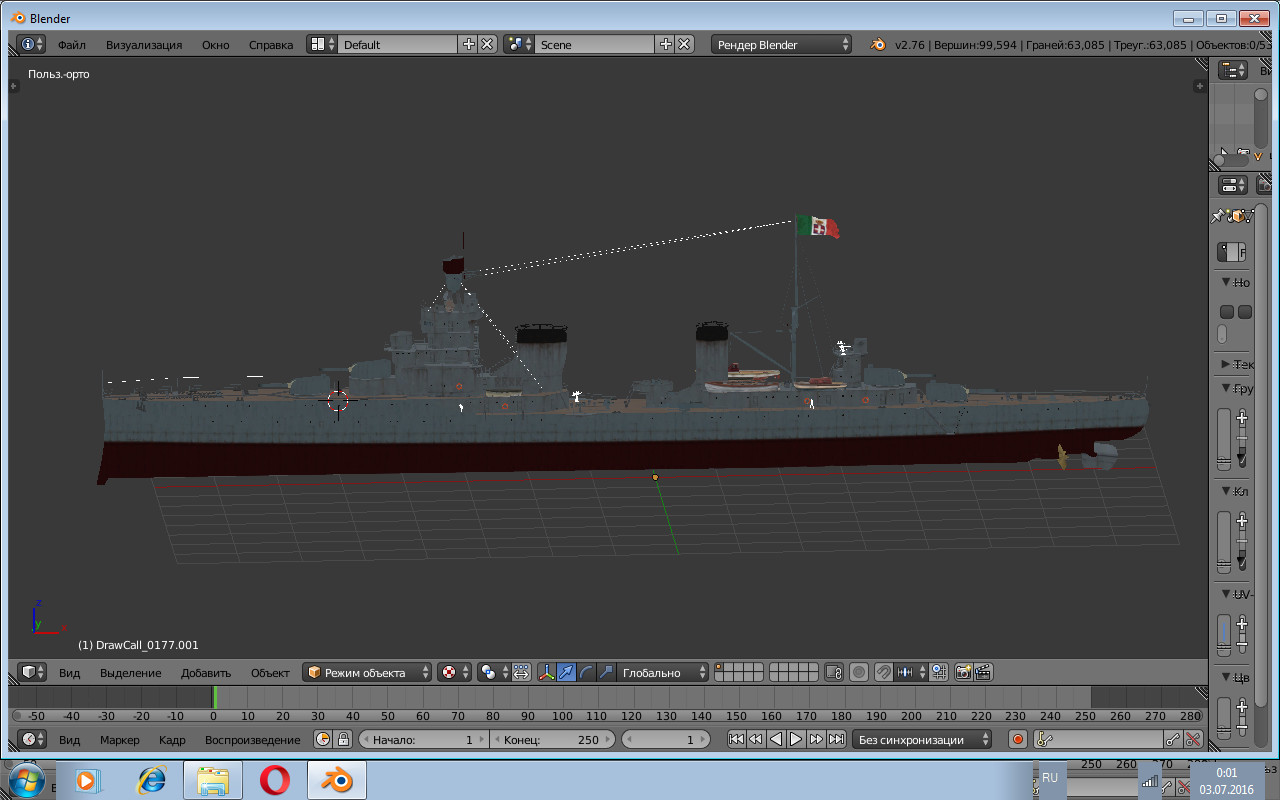1280x800 pixels.
Task: Play the animation forward
Action: [x=796, y=739]
